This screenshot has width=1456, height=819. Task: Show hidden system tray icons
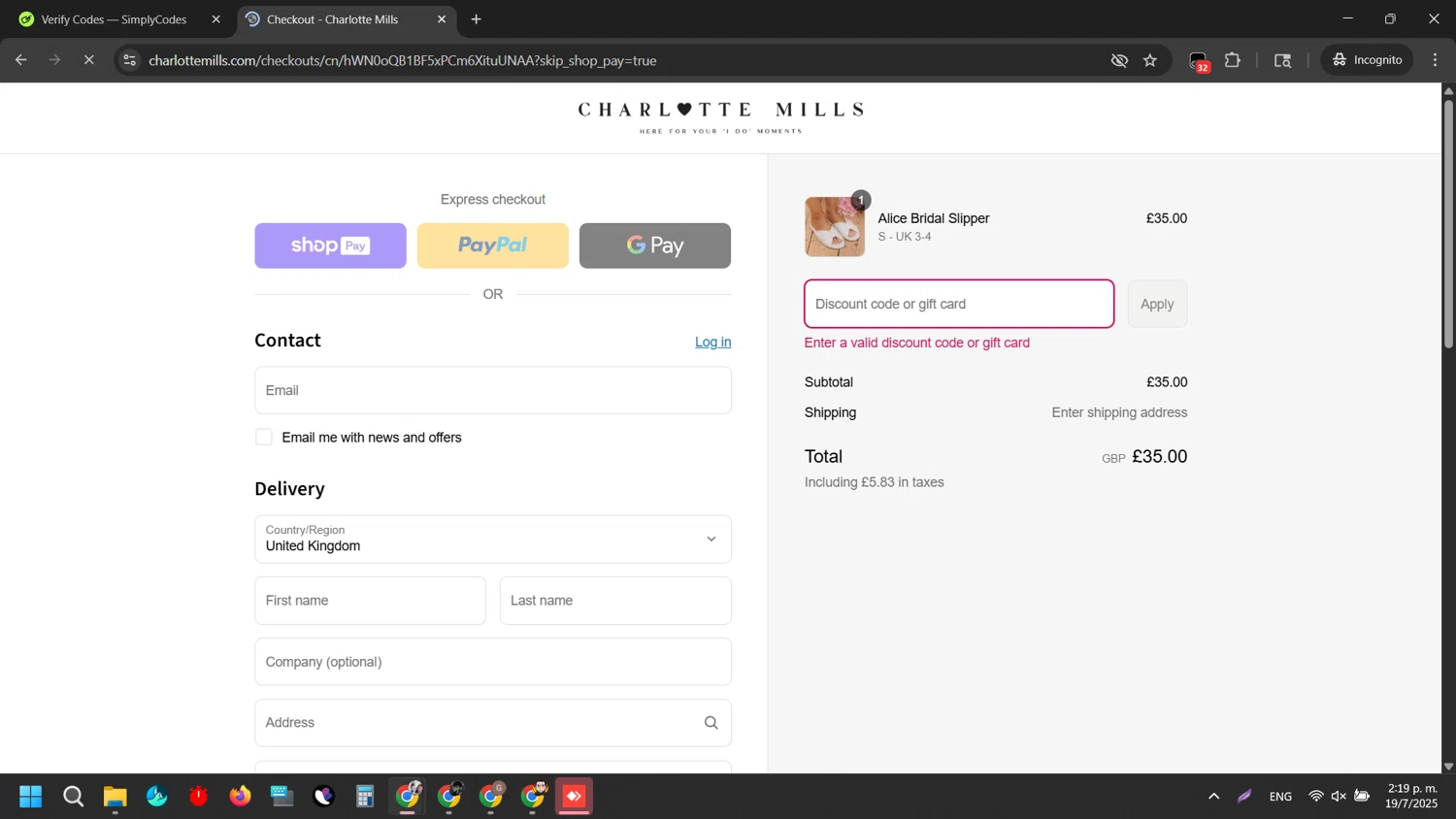[x=1213, y=797]
